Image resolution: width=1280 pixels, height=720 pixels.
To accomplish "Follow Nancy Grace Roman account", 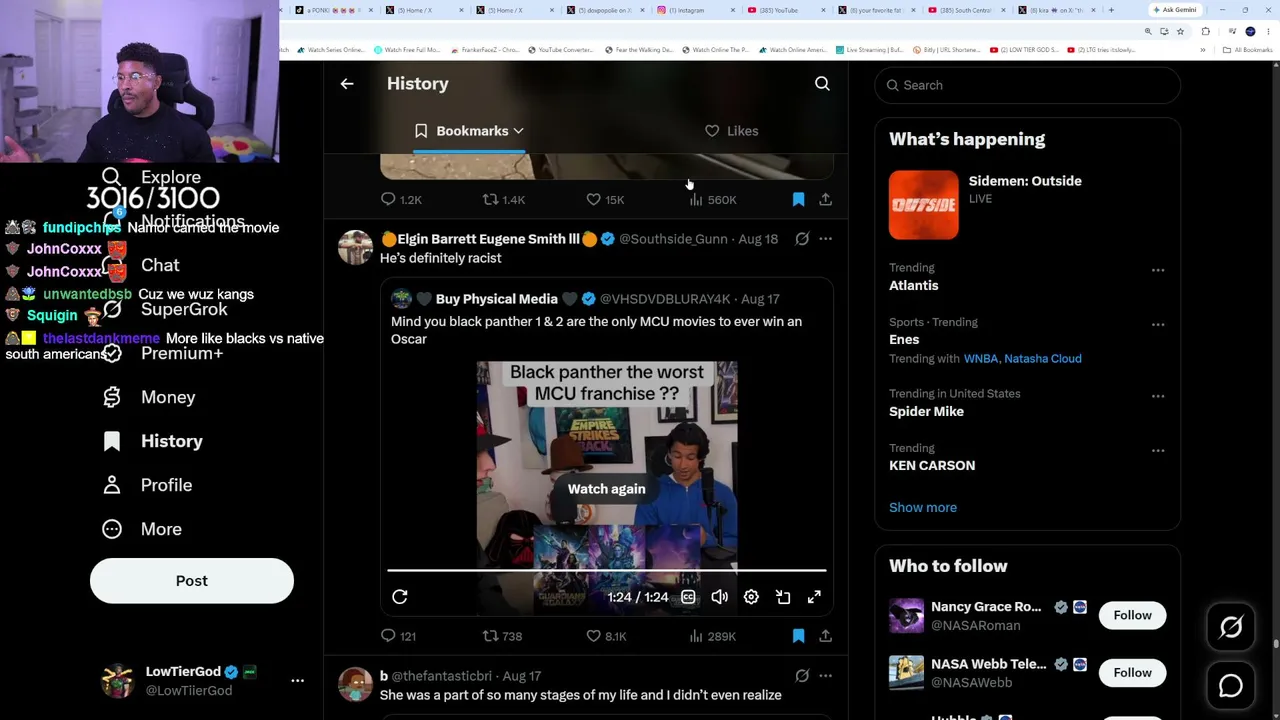I will tap(1132, 616).
